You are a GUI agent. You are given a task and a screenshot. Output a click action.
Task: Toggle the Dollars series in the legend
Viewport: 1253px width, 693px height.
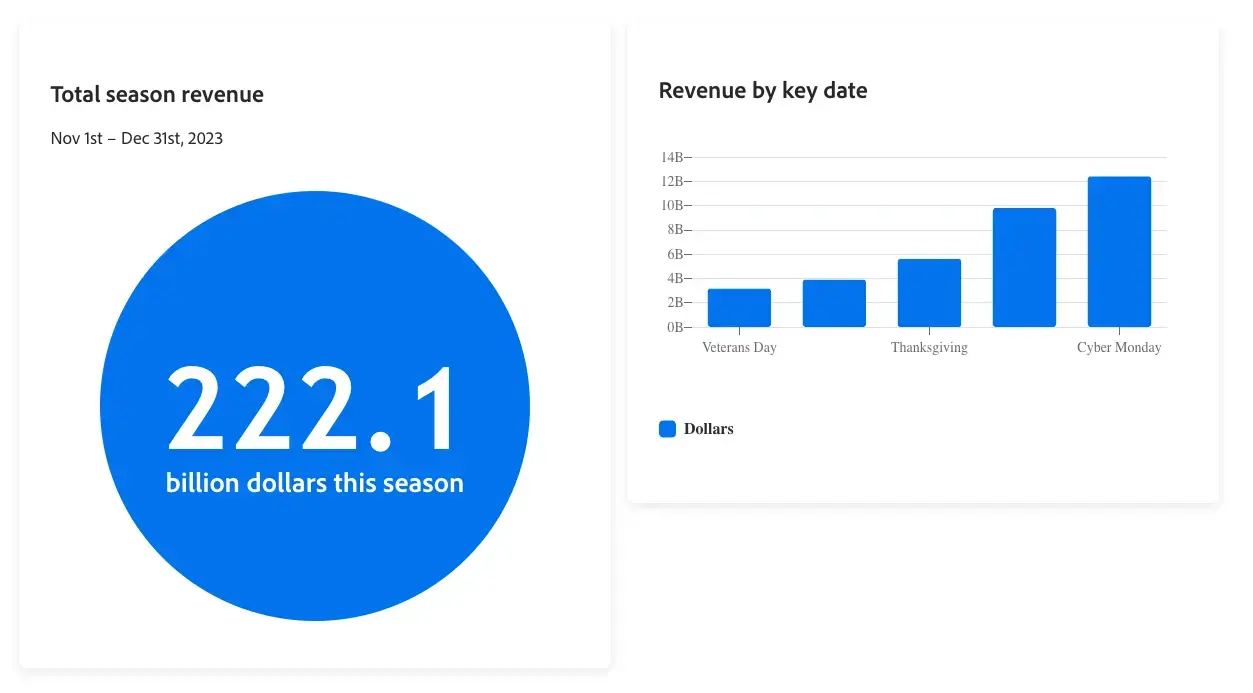(667, 428)
